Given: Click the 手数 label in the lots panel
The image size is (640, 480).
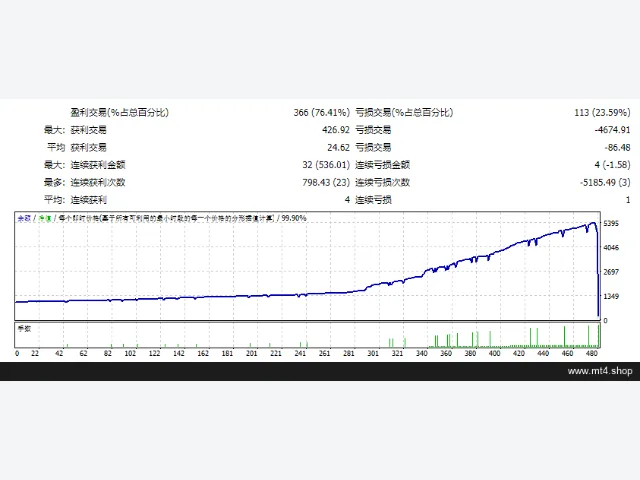Looking at the screenshot, I should click(x=24, y=329).
